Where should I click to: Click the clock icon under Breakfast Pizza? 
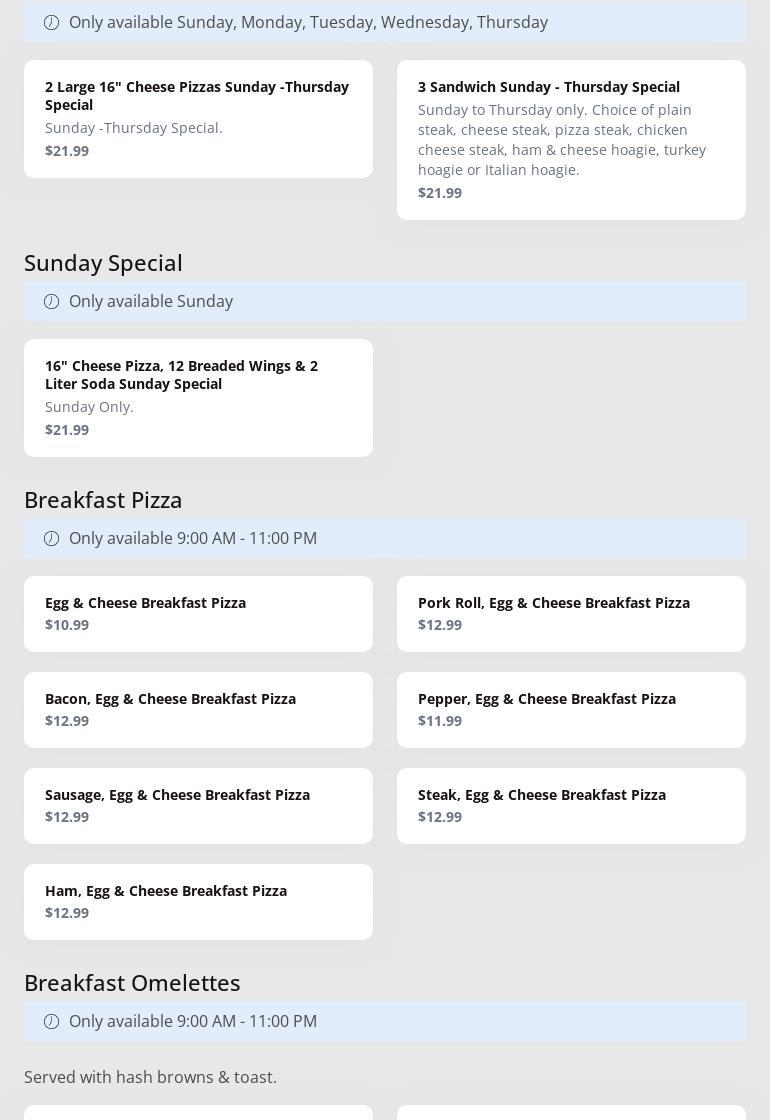point(51,538)
